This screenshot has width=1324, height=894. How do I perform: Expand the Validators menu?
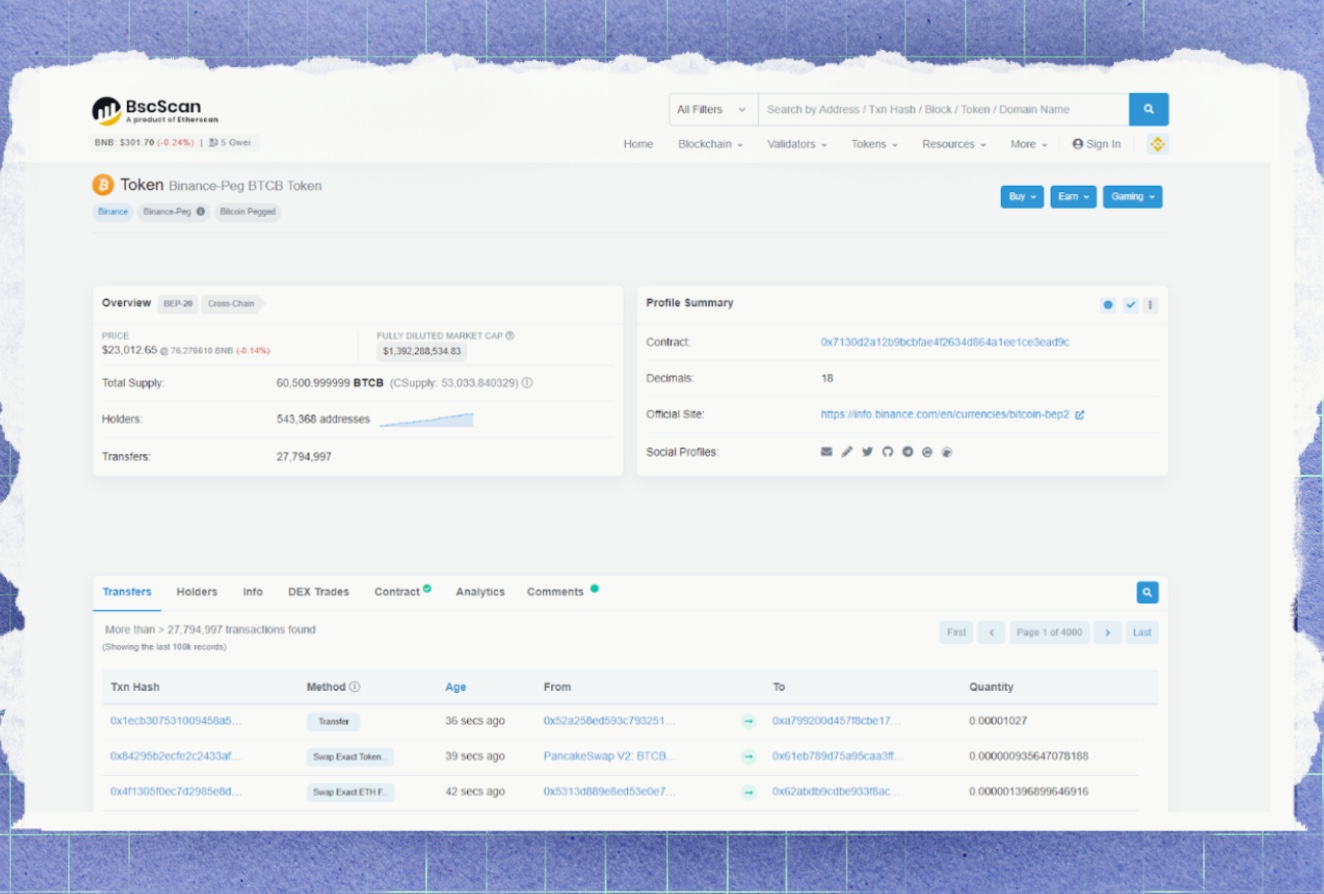797,144
